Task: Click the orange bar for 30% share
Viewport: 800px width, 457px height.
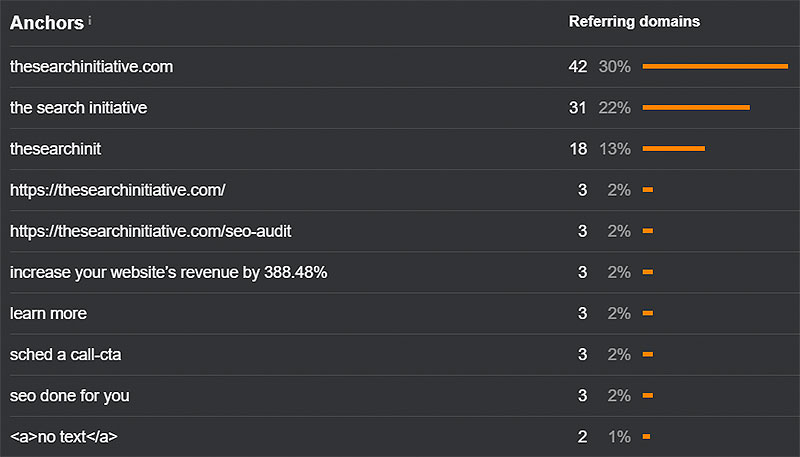Action: pyautogui.click(x=715, y=67)
